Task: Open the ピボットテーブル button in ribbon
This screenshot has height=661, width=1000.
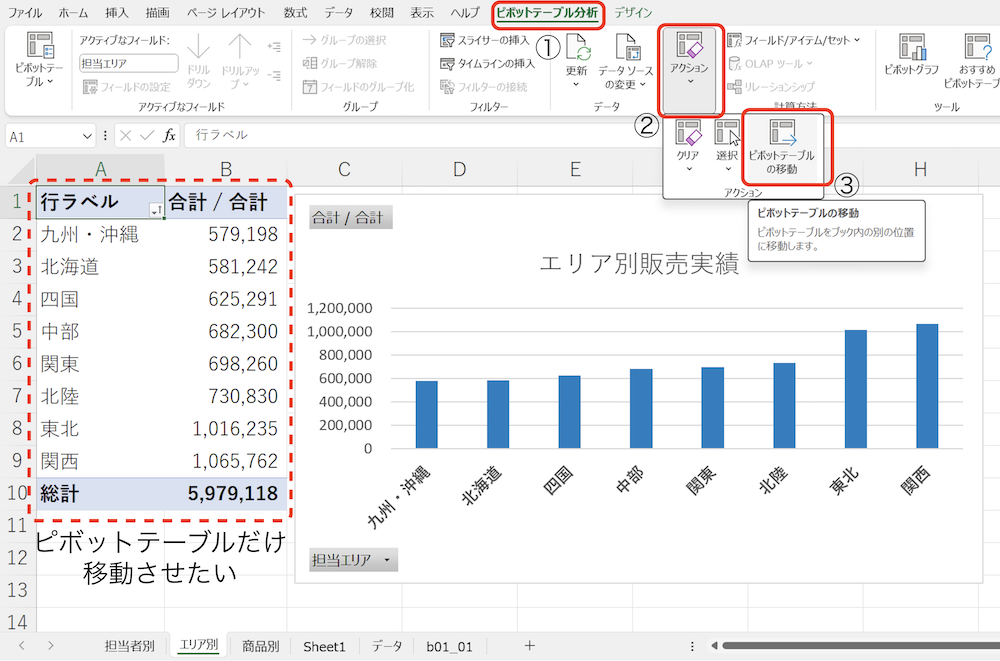Action: 39,59
